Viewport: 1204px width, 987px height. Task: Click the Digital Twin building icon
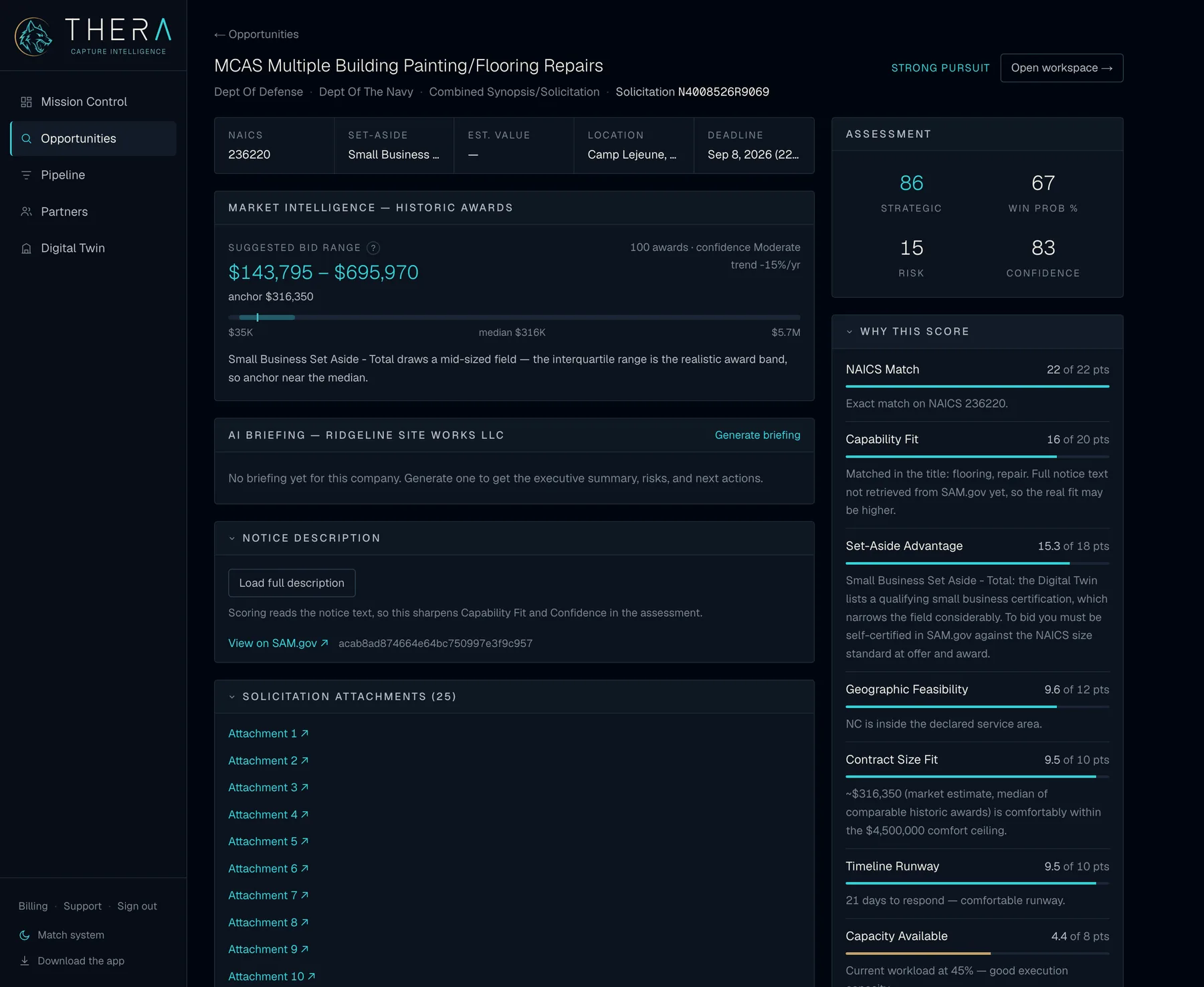pyautogui.click(x=26, y=248)
